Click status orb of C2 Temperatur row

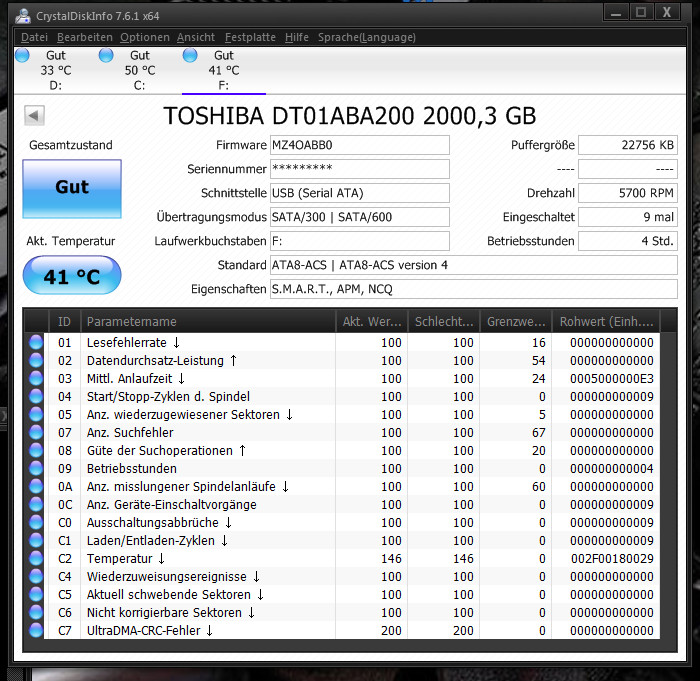(x=36, y=559)
